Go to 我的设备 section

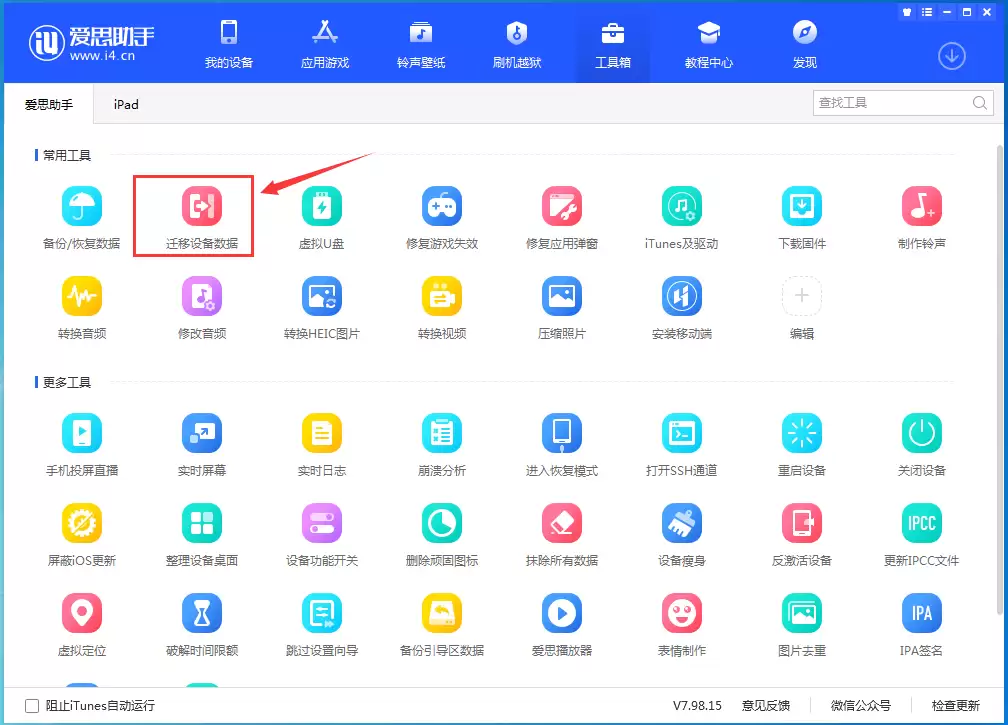tap(229, 43)
